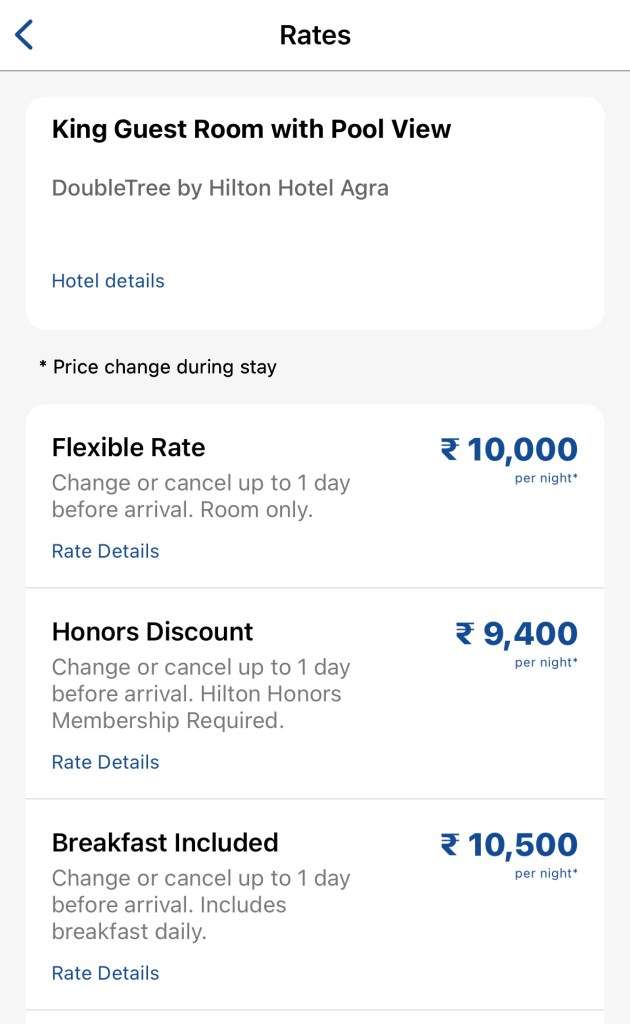Tap the Flexible Rate room only description

tap(200, 496)
